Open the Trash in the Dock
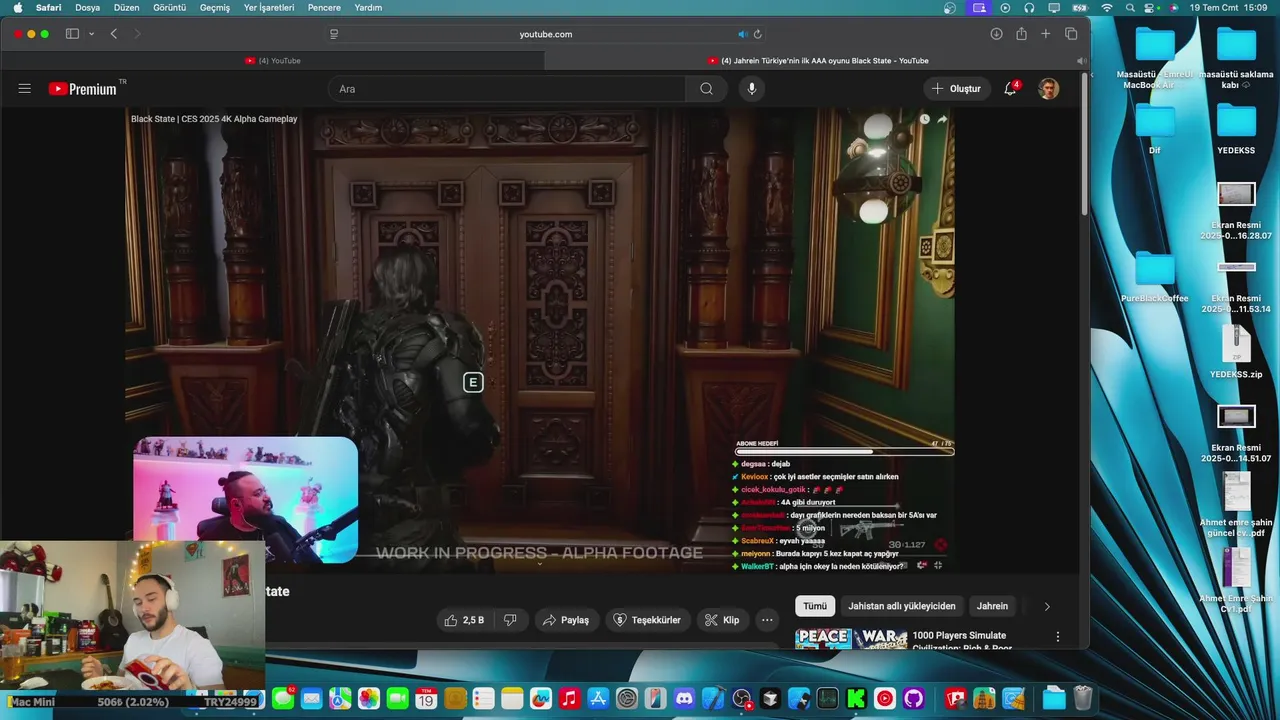Viewport: 1280px width, 720px height. point(1083,699)
